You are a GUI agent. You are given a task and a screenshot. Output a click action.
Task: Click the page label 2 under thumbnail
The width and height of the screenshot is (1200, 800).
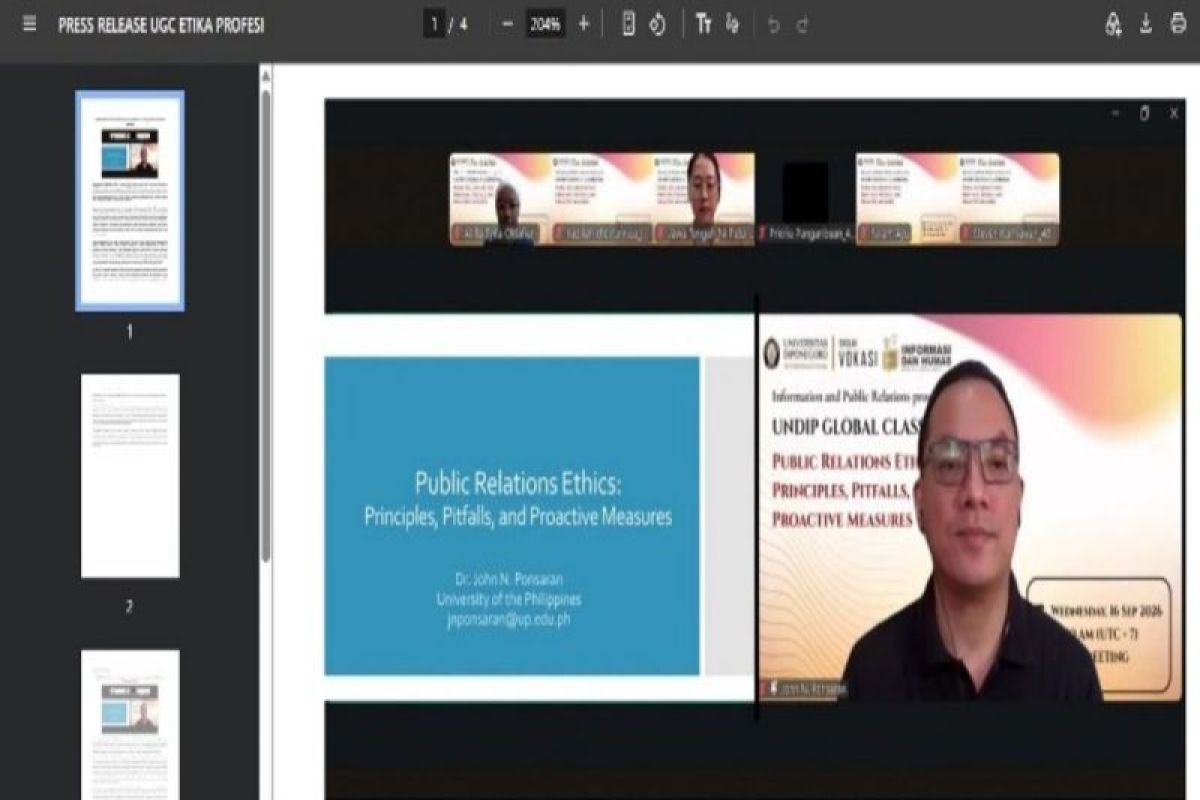click(x=129, y=606)
